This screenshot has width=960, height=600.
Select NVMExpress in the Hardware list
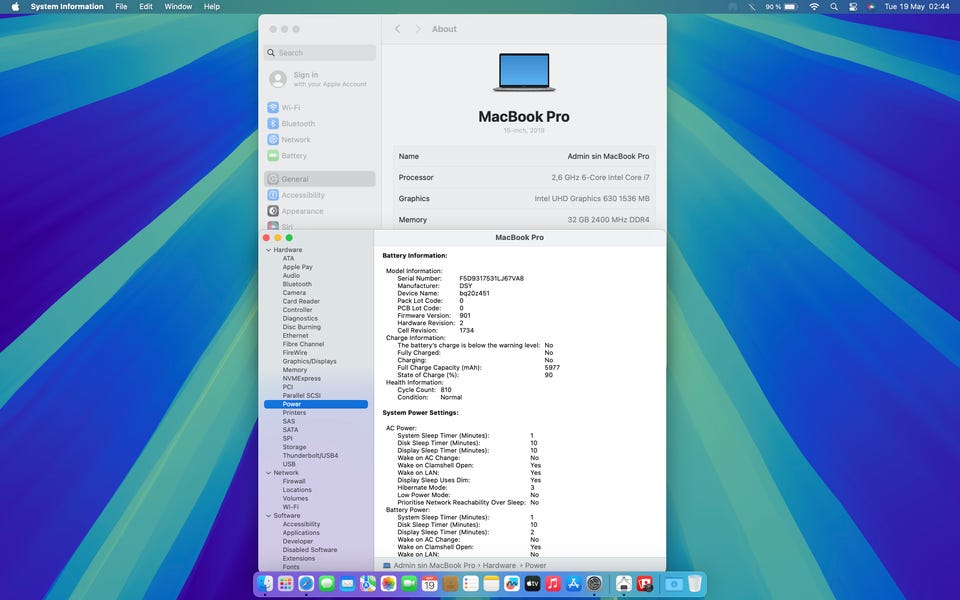click(x=301, y=378)
